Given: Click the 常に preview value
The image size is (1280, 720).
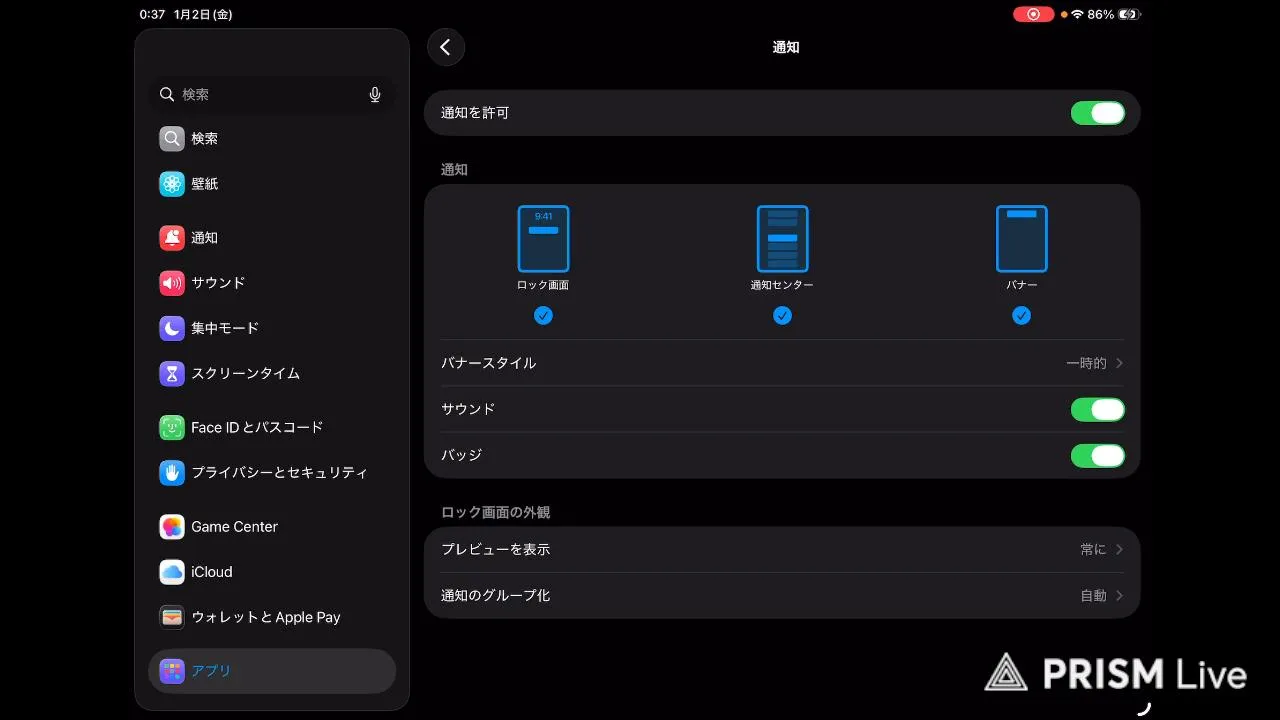Looking at the screenshot, I should click(x=1093, y=549).
